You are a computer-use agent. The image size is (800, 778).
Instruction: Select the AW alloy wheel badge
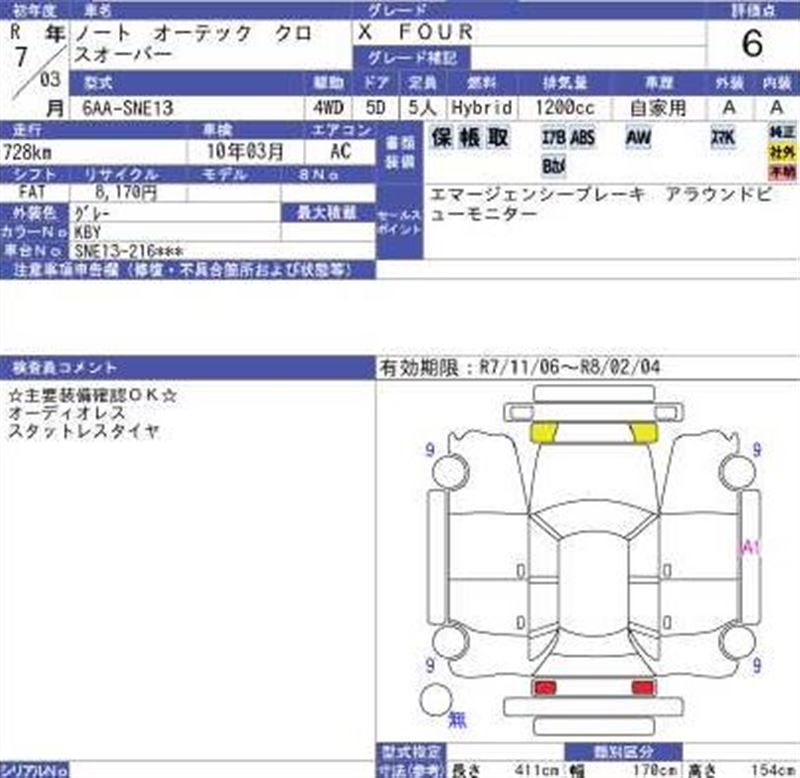tap(638, 137)
